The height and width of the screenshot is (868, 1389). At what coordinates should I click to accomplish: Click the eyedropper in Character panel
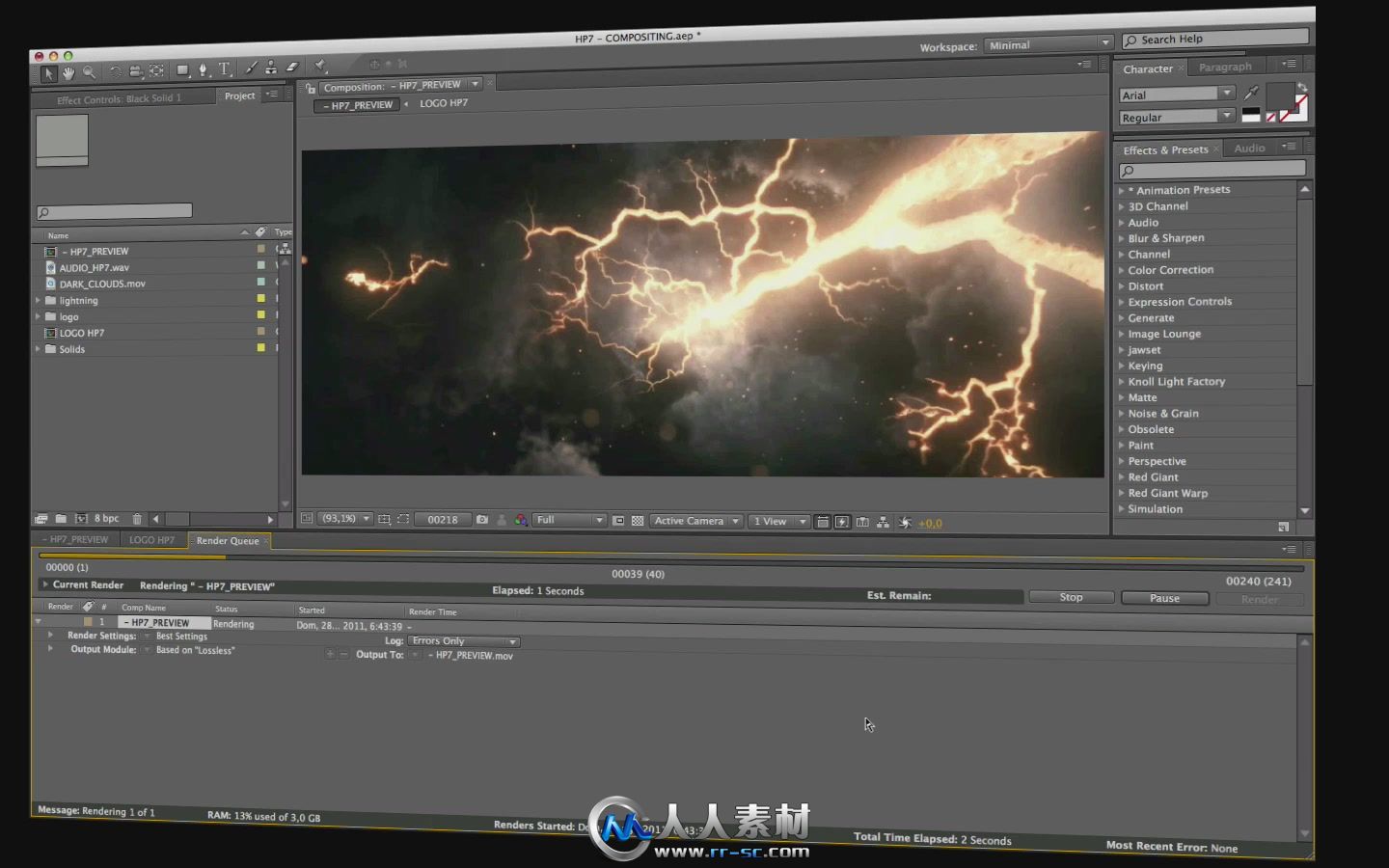click(x=1251, y=94)
